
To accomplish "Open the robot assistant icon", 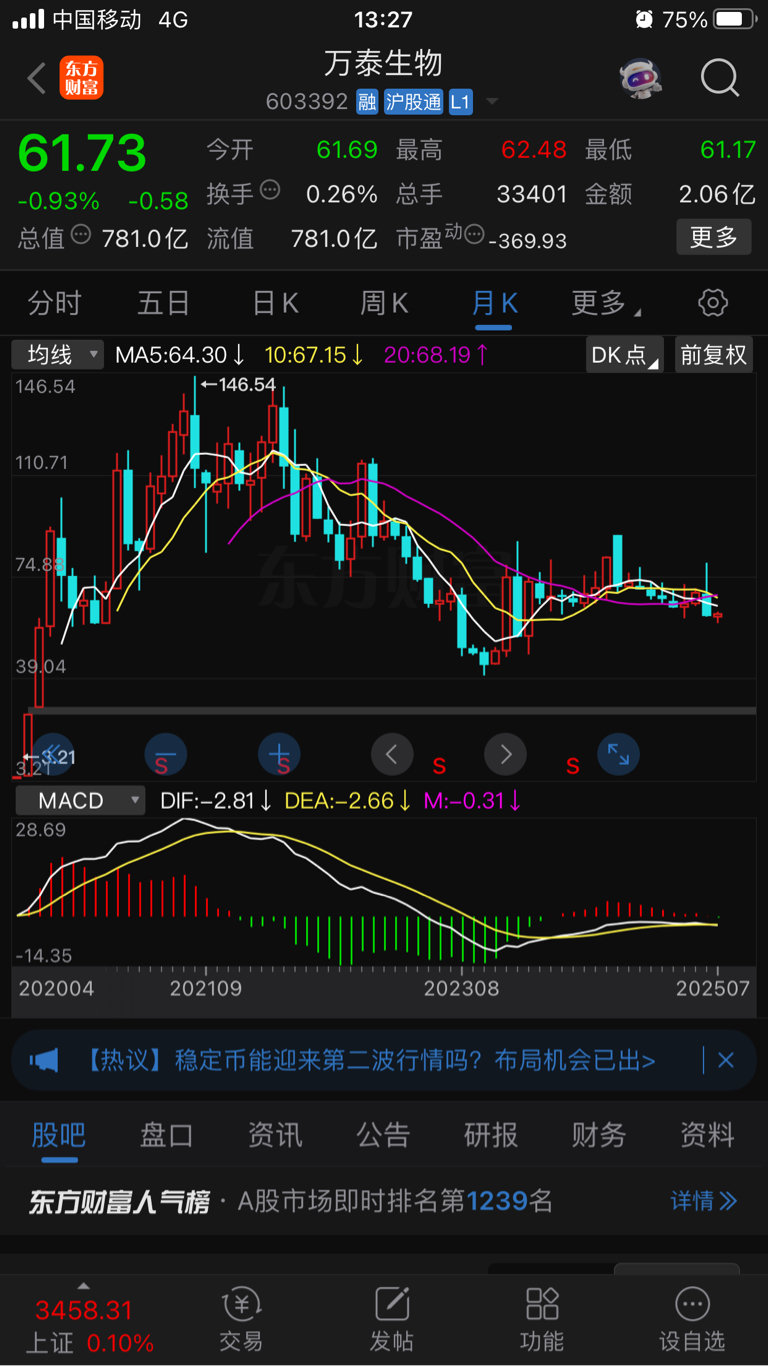I will (640, 78).
